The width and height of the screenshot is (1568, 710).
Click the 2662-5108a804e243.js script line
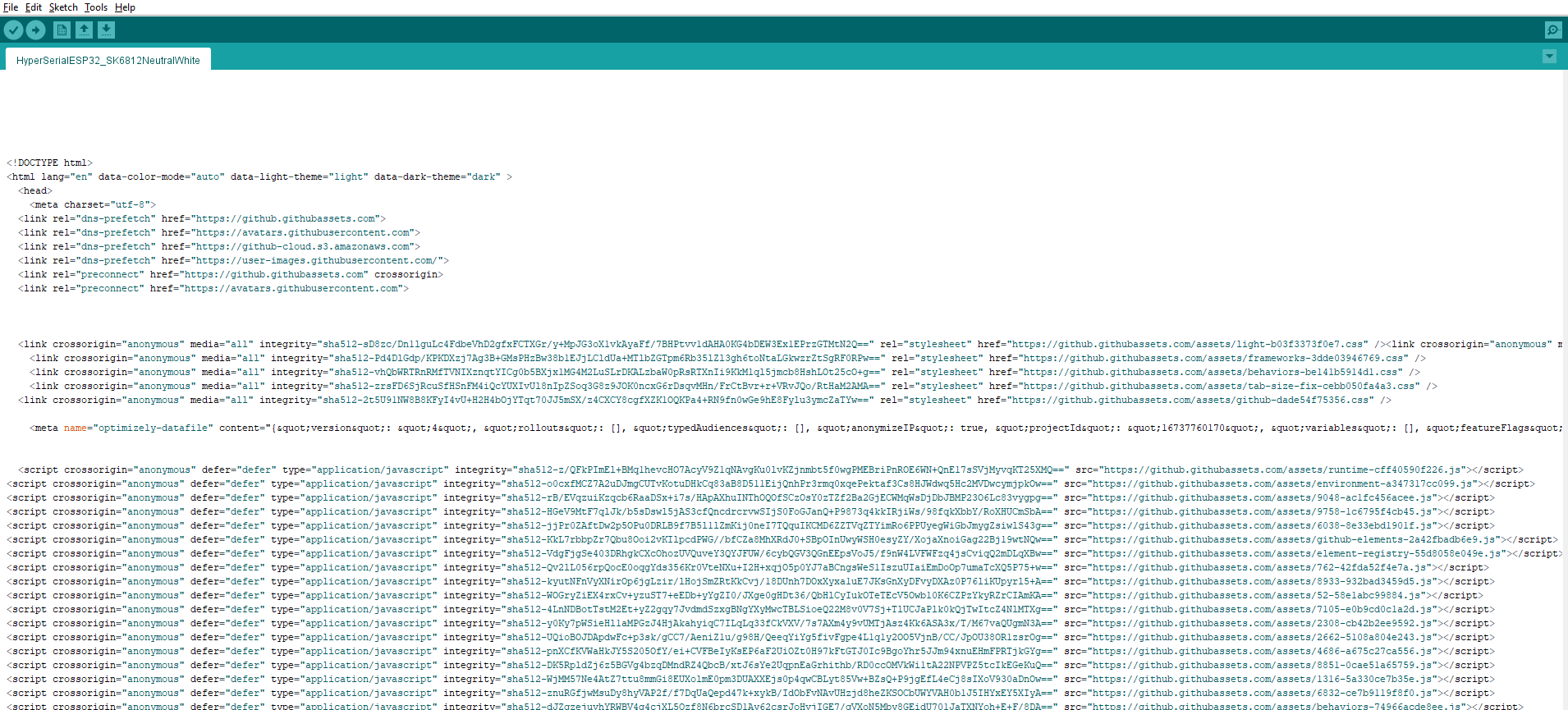coord(750,638)
